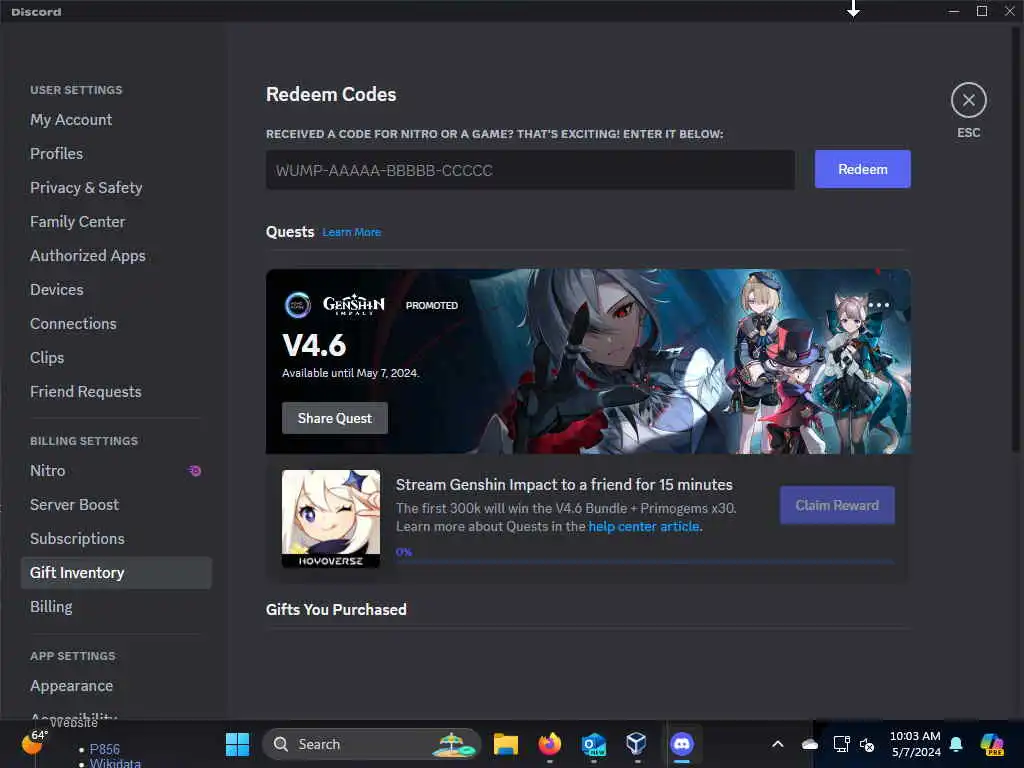Screen dimensions: 1024x768
Task: Open Server Boost page
Action: pos(74,504)
